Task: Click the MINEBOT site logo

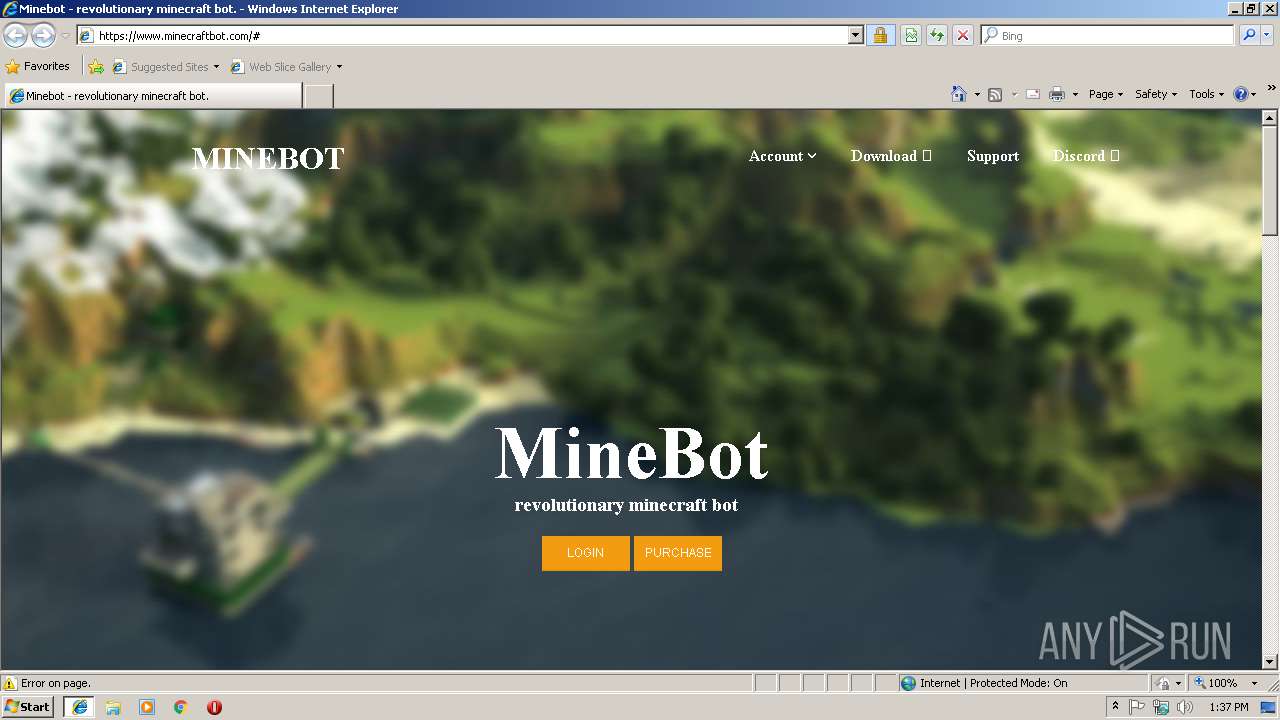Action: (268, 158)
